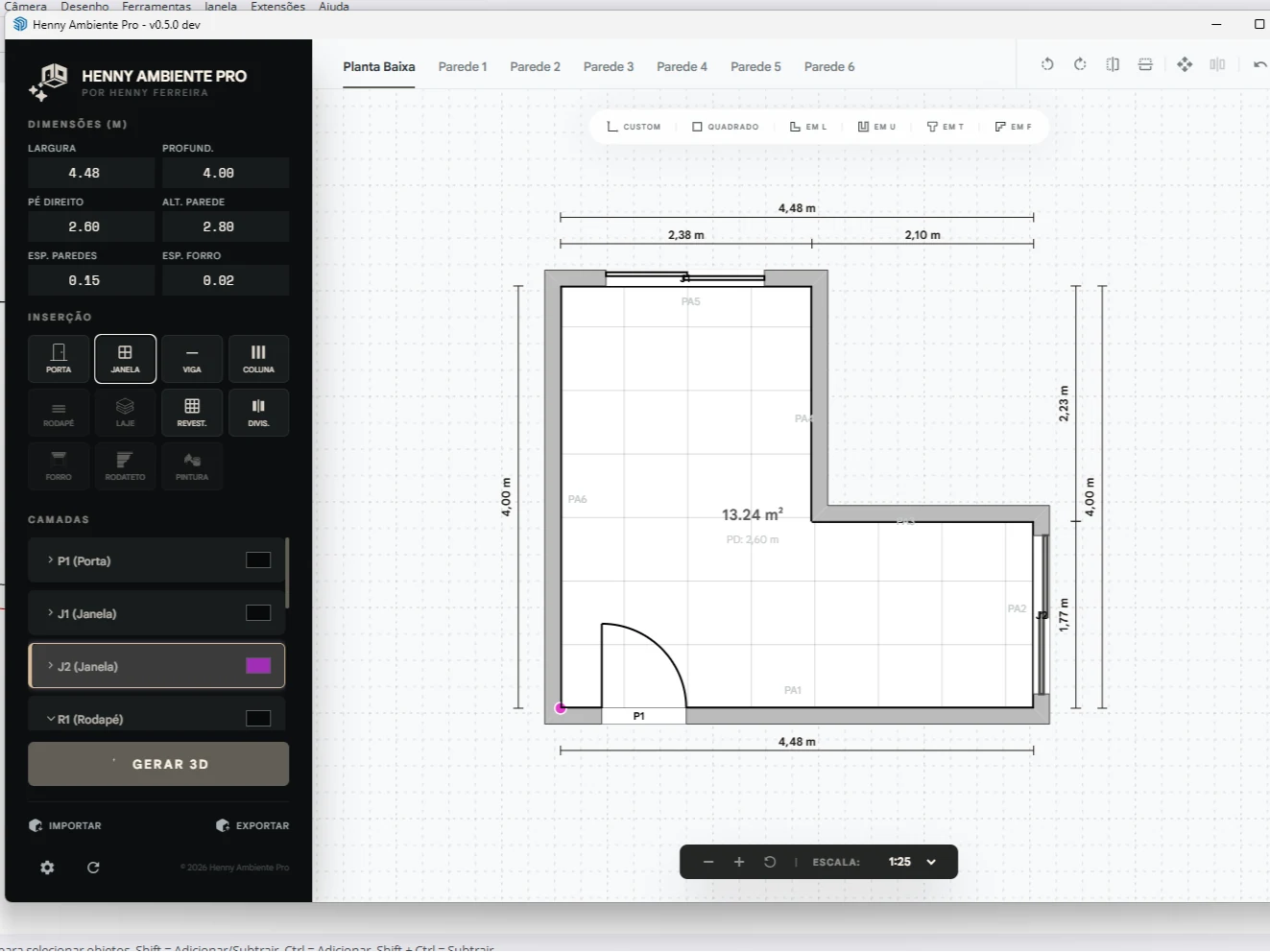Click the P1 door label in plan

pos(639,716)
